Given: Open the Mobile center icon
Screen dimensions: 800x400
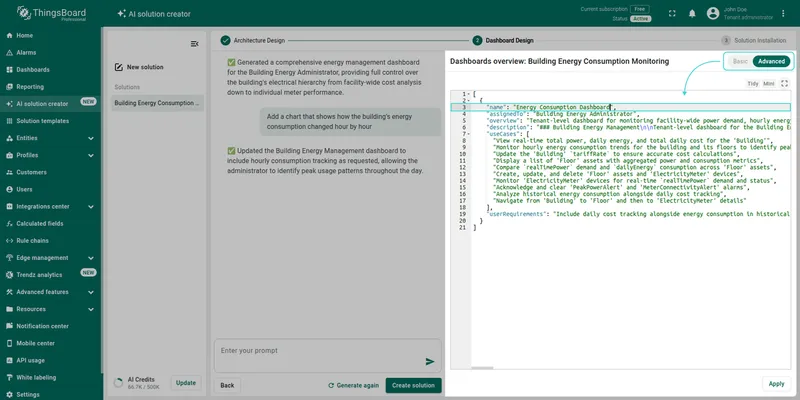Looking at the screenshot, I should pyautogui.click(x=9, y=343).
